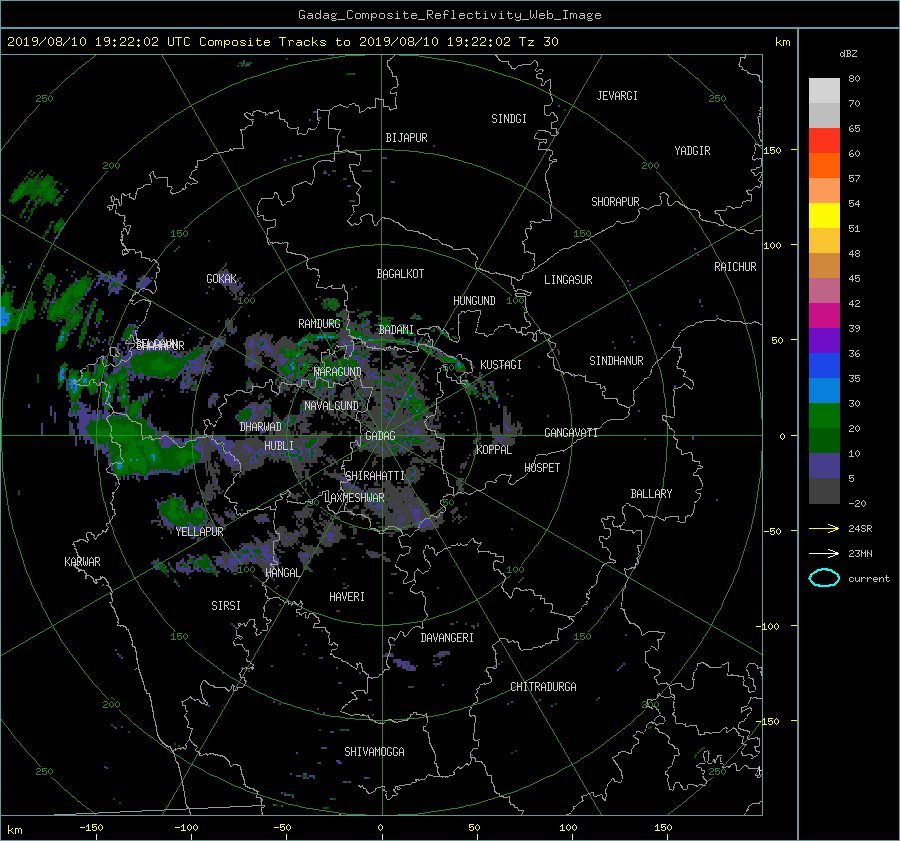Click the 24SR legend label
The height and width of the screenshot is (841, 900).
point(860,529)
